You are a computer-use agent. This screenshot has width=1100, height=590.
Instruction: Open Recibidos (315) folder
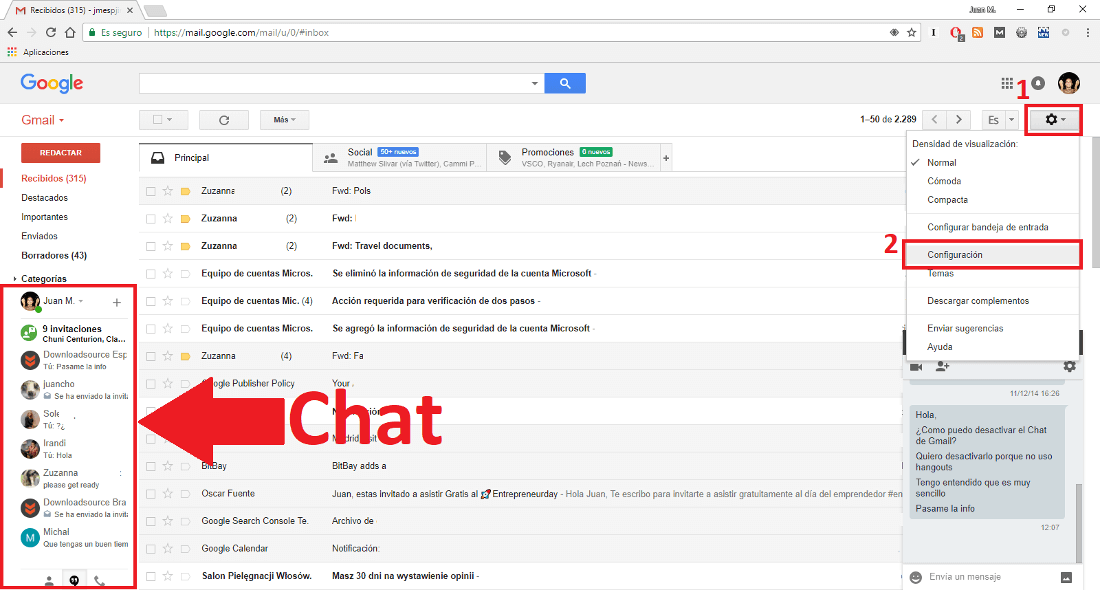pyautogui.click(x=54, y=179)
